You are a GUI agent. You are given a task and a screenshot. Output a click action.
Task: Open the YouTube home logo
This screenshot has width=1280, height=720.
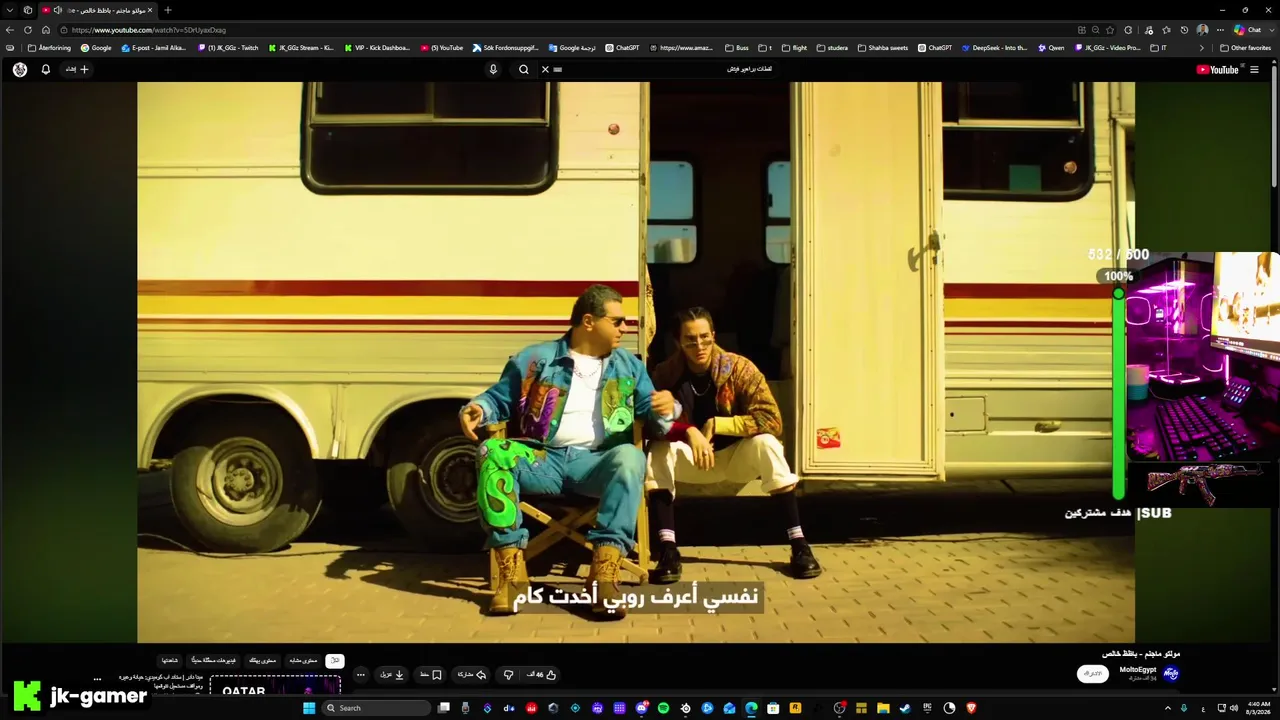pos(1217,70)
